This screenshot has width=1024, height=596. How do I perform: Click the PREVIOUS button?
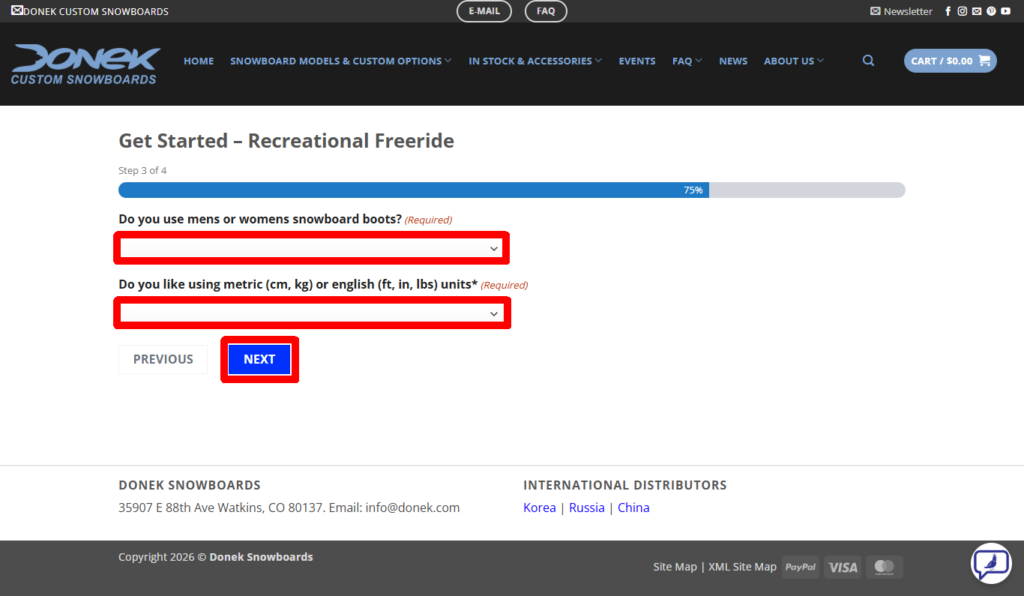163,360
